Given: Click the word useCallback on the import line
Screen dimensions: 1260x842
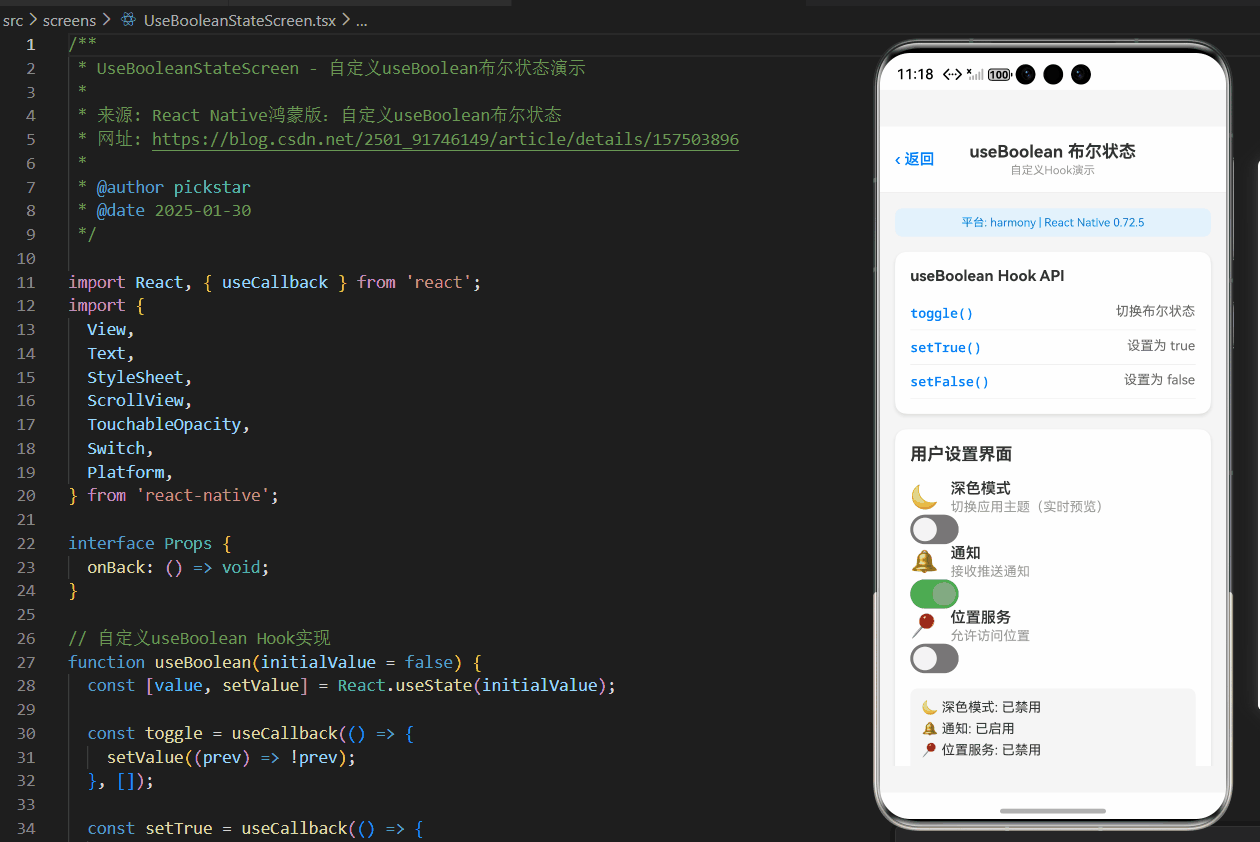Looking at the screenshot, I should tap(275, 282).
